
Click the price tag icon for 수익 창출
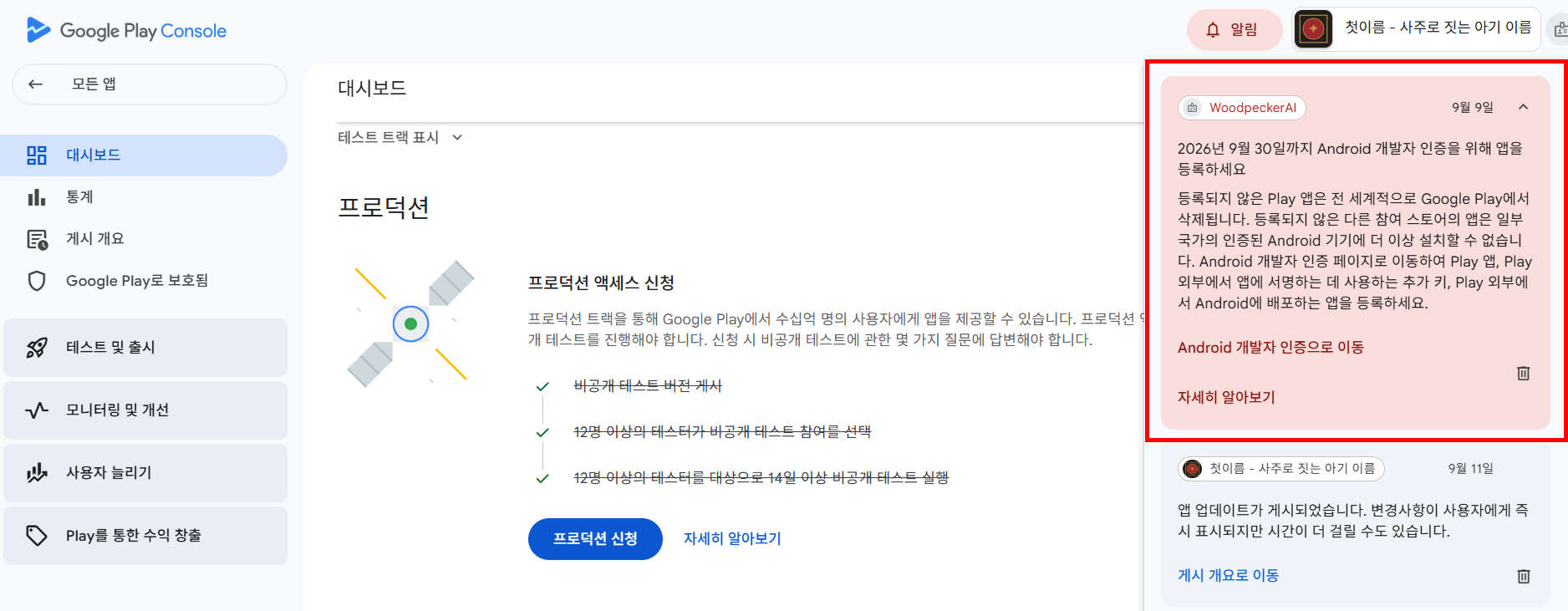(x=37, y=536)
